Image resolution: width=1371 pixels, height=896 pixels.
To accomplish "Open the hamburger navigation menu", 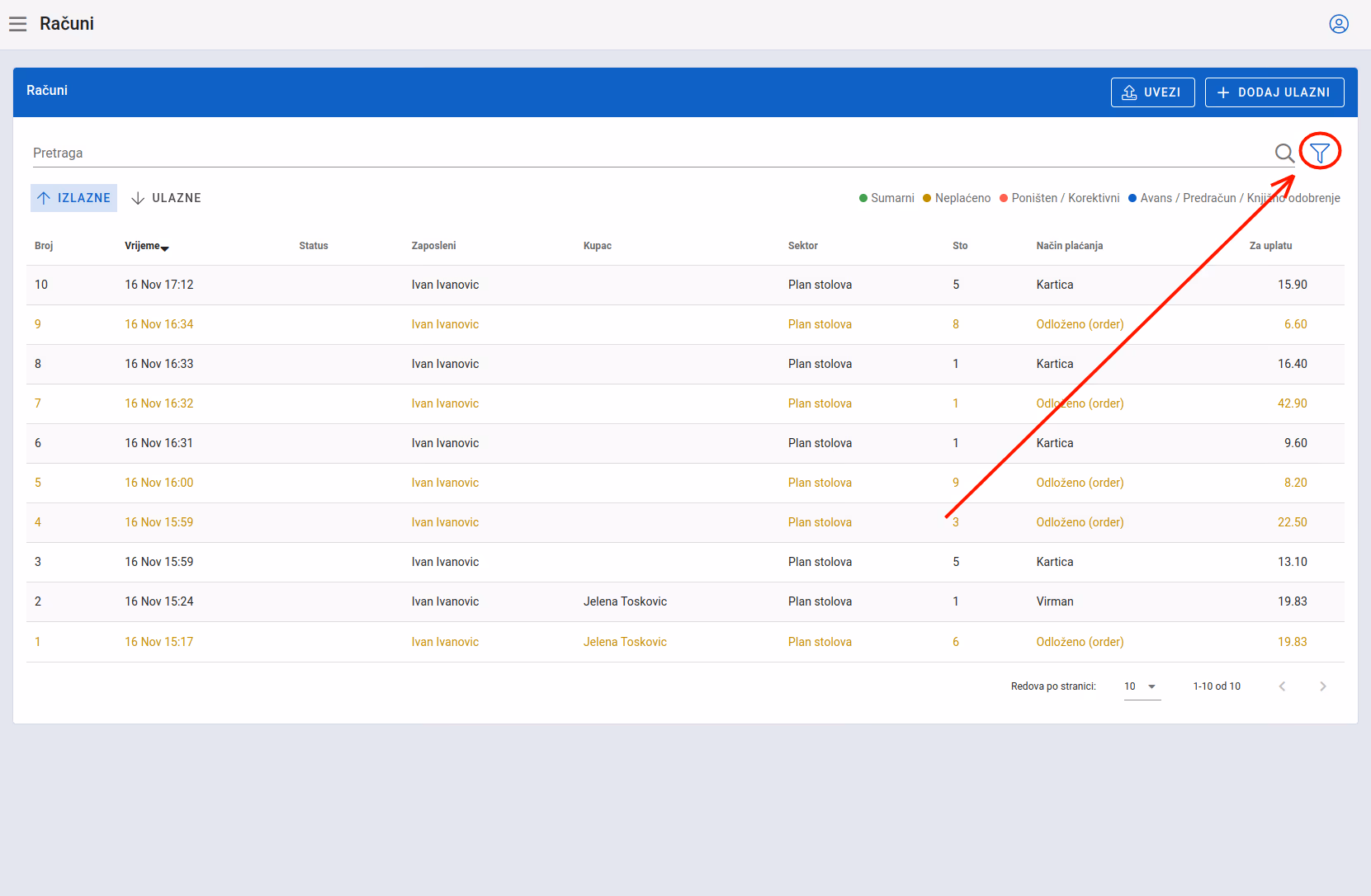I will [x=17, y=24].
